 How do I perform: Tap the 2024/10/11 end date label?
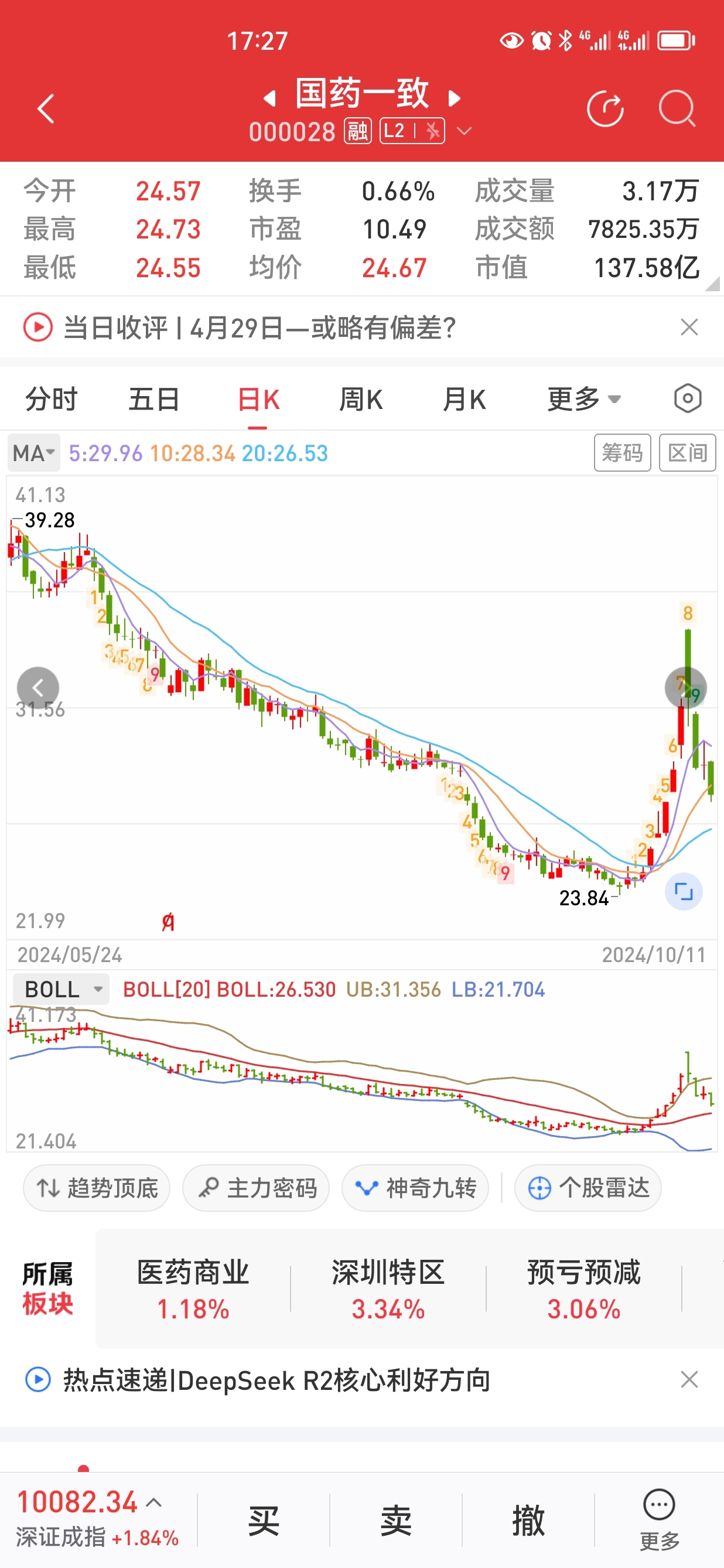tap(654, 955)
